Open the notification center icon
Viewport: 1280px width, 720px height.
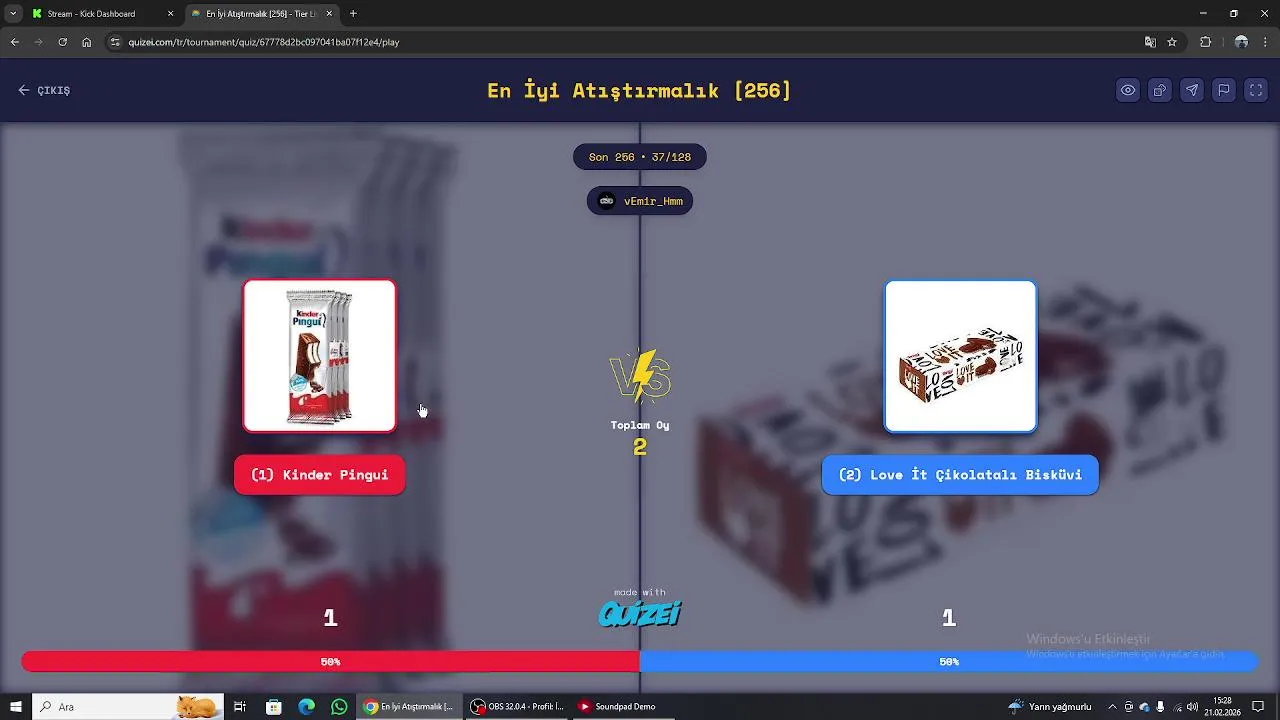click(x=1258, y=707)
